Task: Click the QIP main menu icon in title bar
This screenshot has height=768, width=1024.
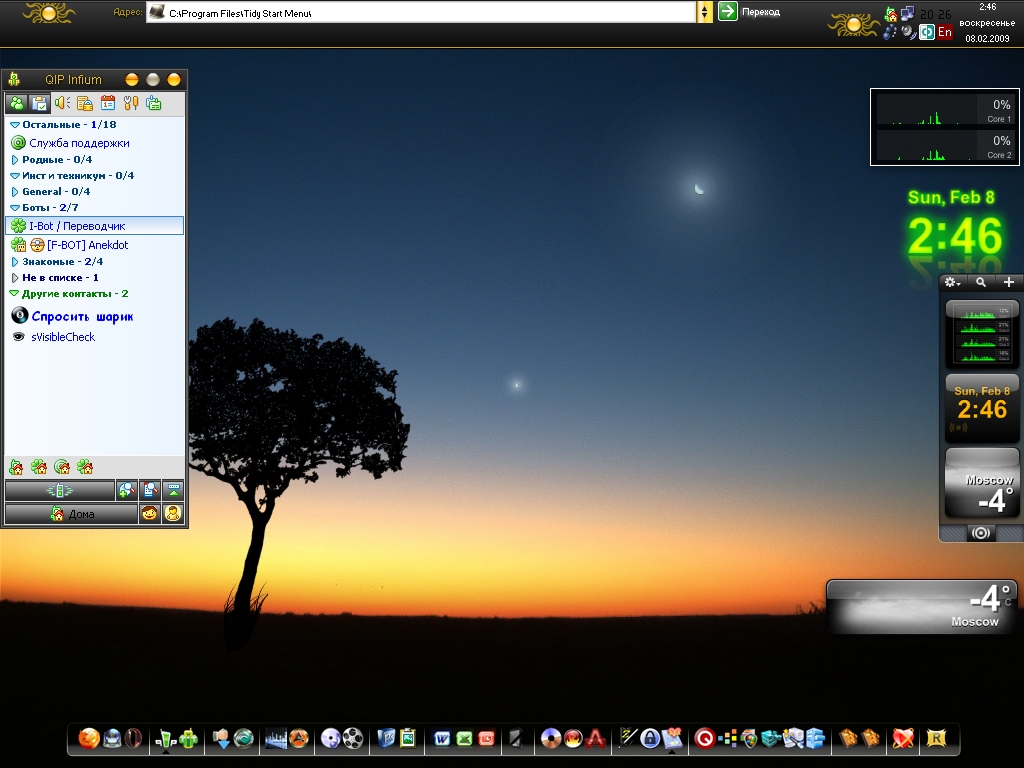Action: 14,80
